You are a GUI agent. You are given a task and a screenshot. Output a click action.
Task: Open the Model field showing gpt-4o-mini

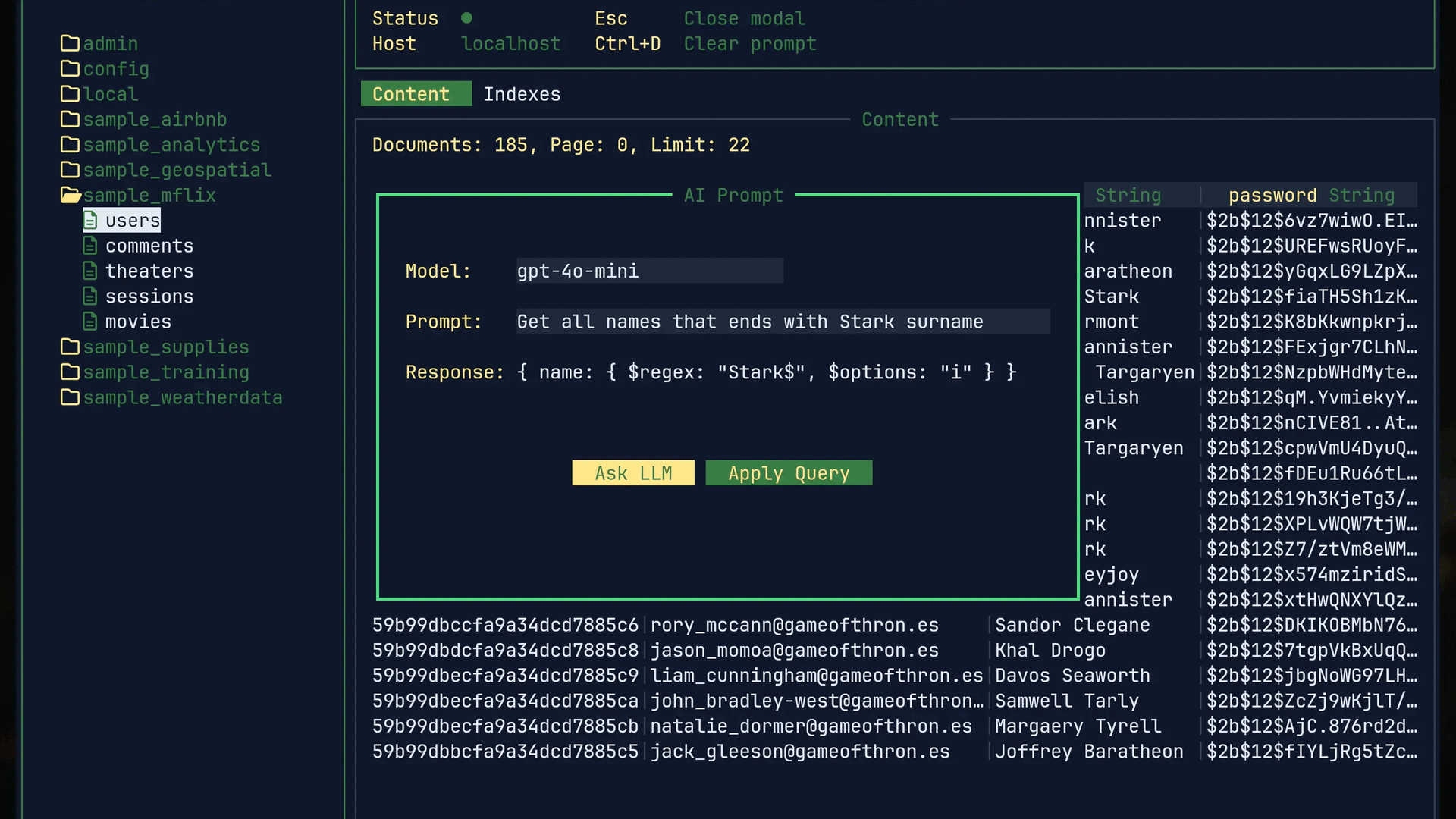tap(650, 271)
